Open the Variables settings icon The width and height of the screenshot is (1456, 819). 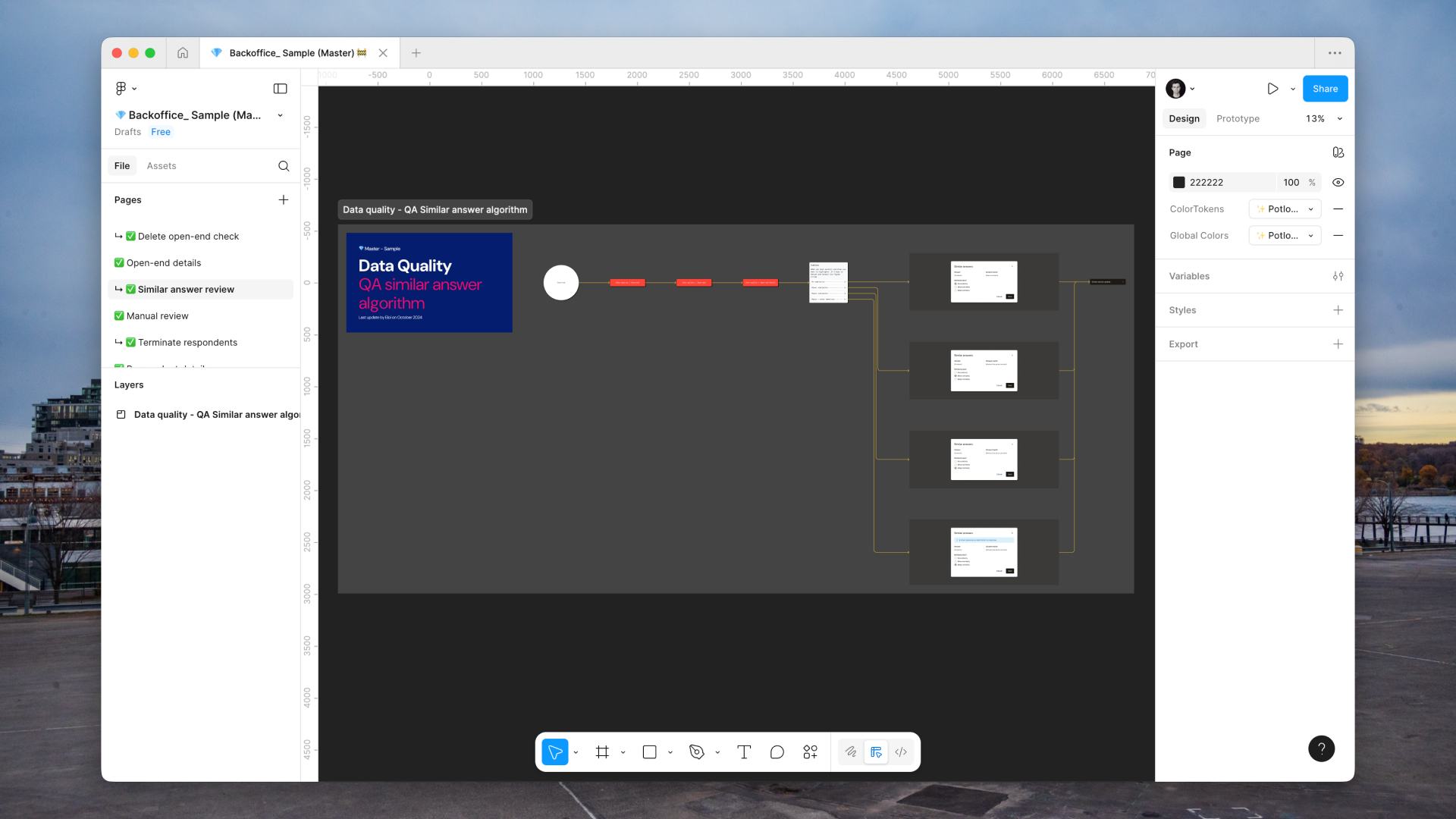click(1338, 276)
